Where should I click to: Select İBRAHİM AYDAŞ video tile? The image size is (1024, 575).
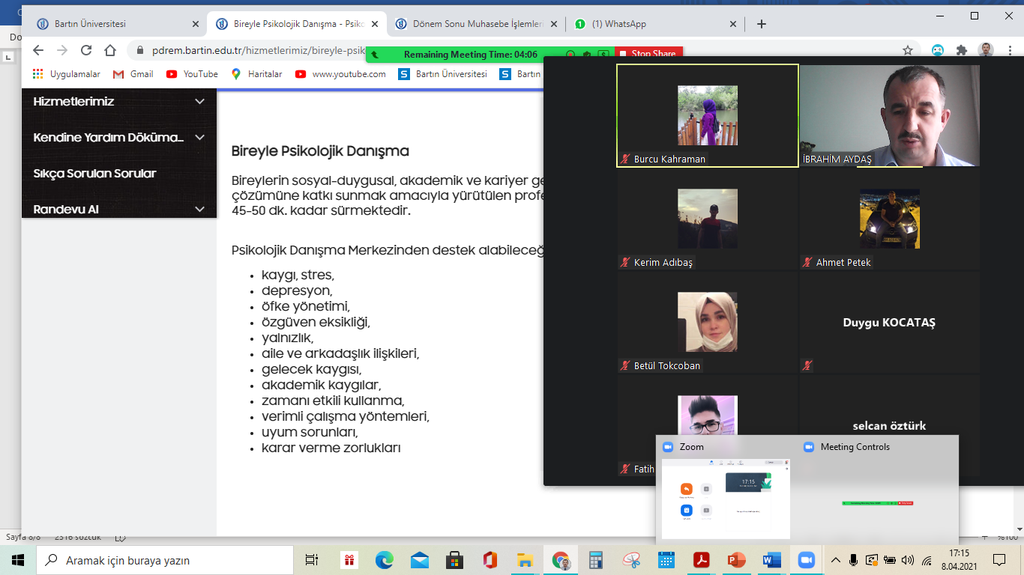(x=889, y=116)
